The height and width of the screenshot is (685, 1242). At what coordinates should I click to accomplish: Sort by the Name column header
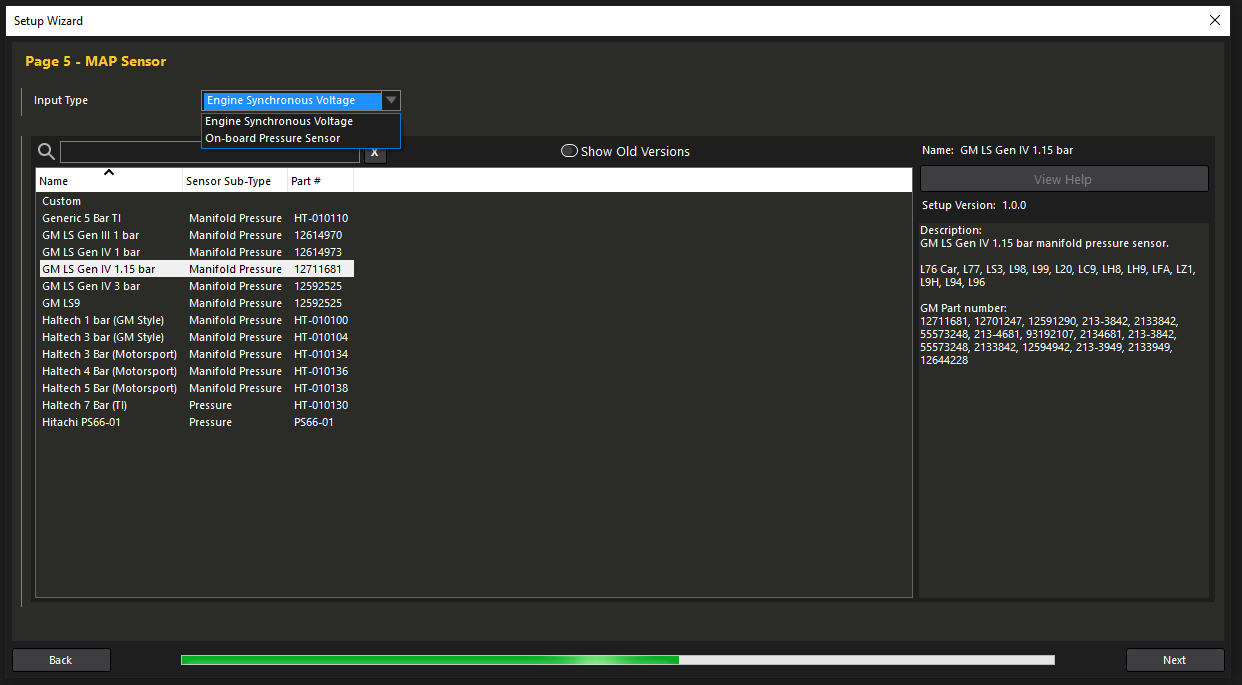click(x=109, y=181)
